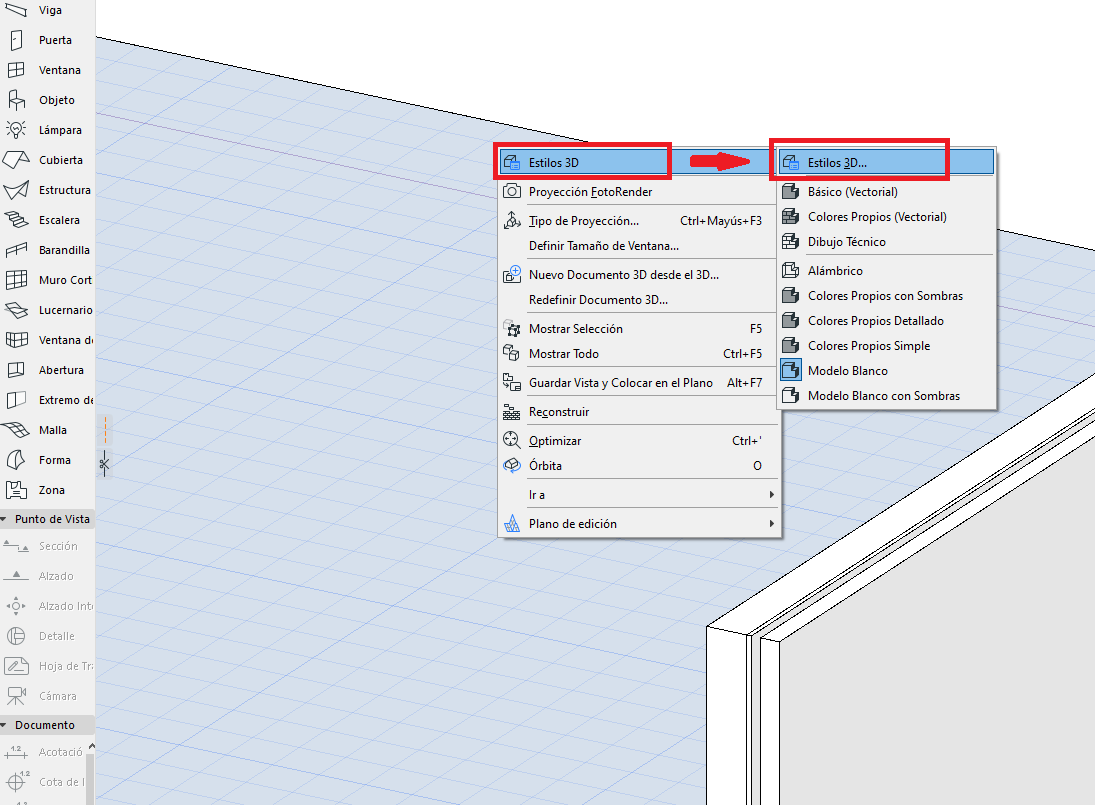This screenshot has height=805, width=1095.
Task: Enable the Modelo Blanco 3D style
Action: 847,371
